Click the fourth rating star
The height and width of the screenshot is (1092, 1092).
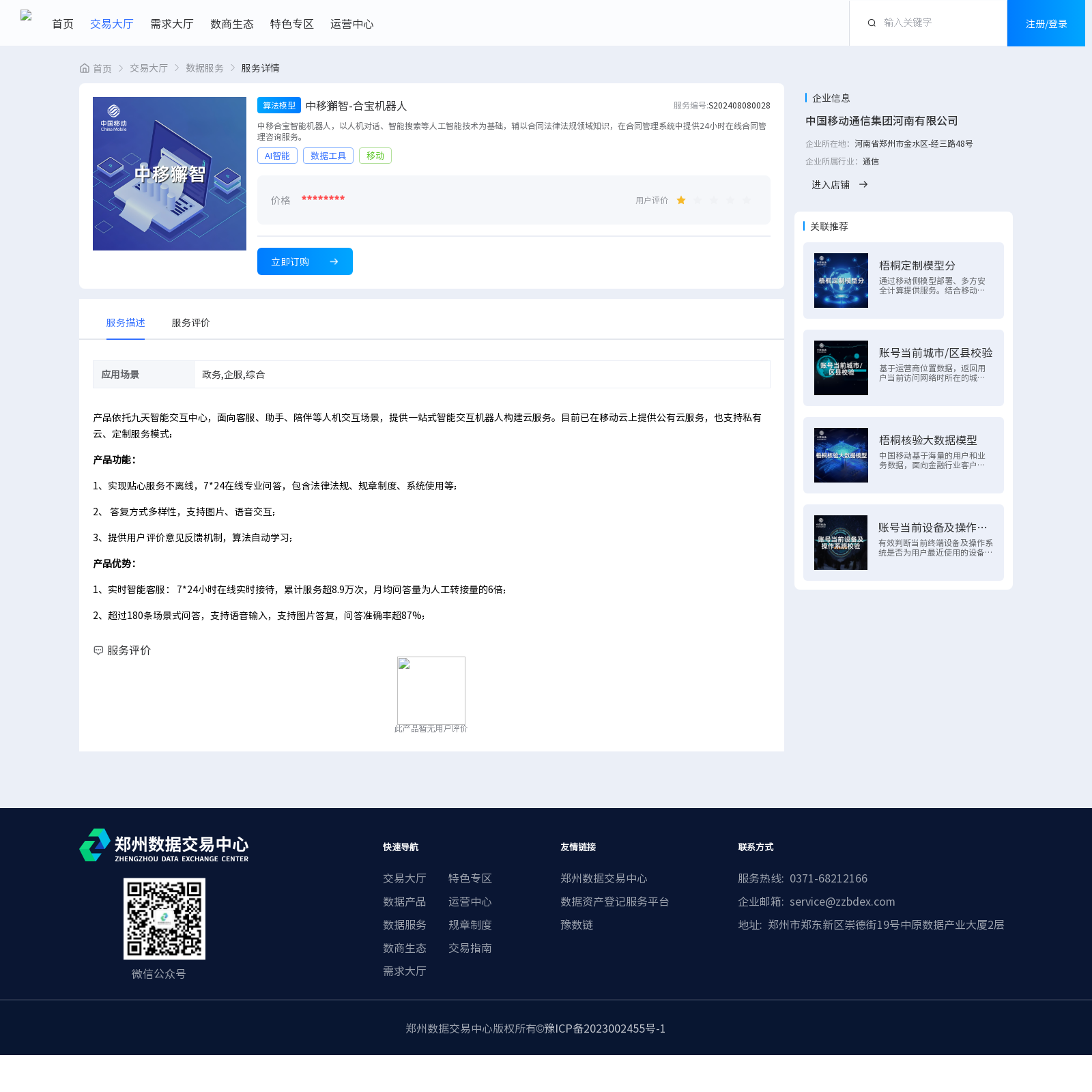730,200
